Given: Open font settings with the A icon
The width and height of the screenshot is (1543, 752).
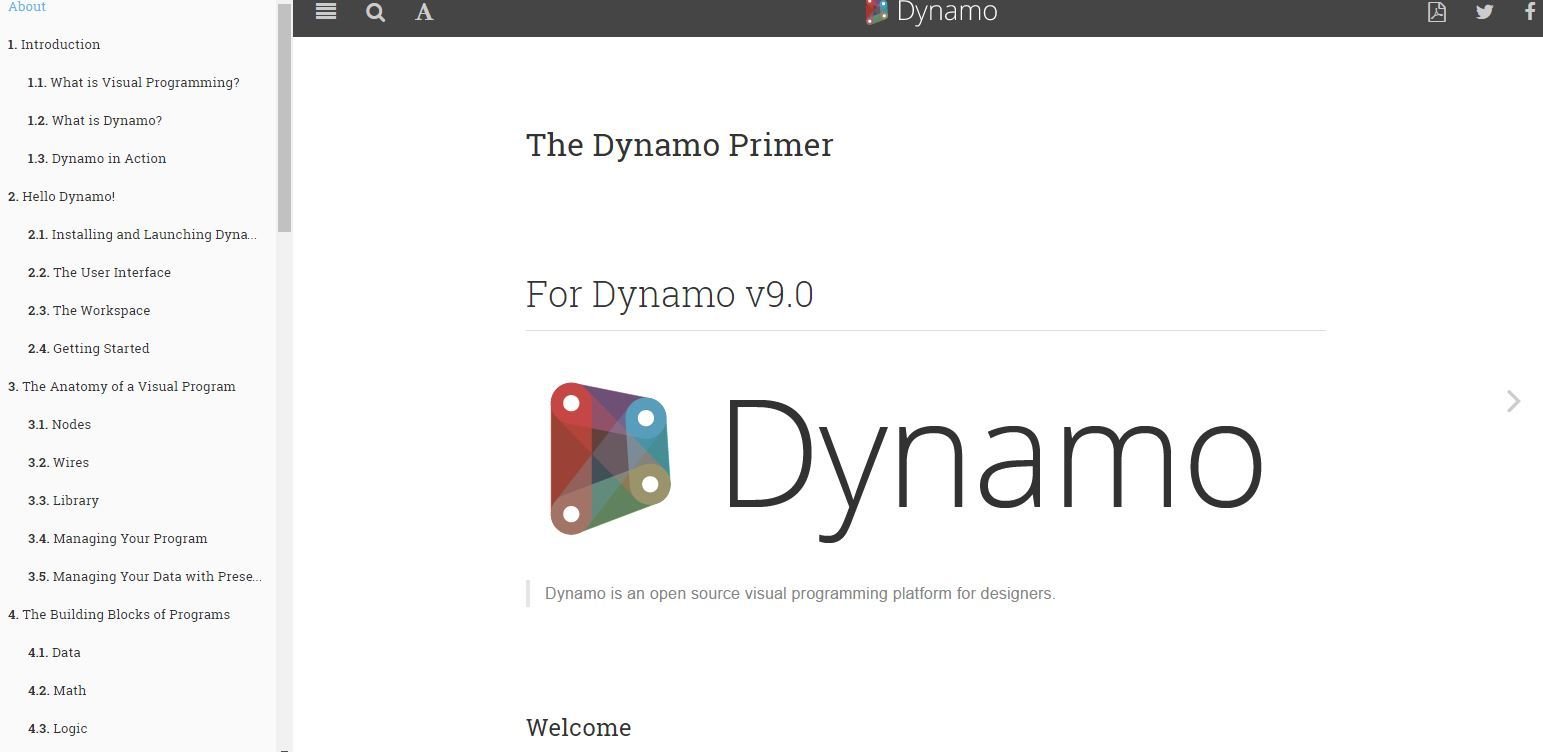Looking at the screenshot, I should pyautogui.click(x=424, y=13).
